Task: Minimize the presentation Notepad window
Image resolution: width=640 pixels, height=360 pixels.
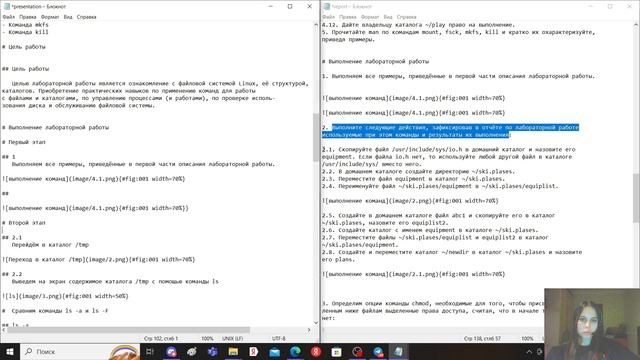Action: (271, 7)
